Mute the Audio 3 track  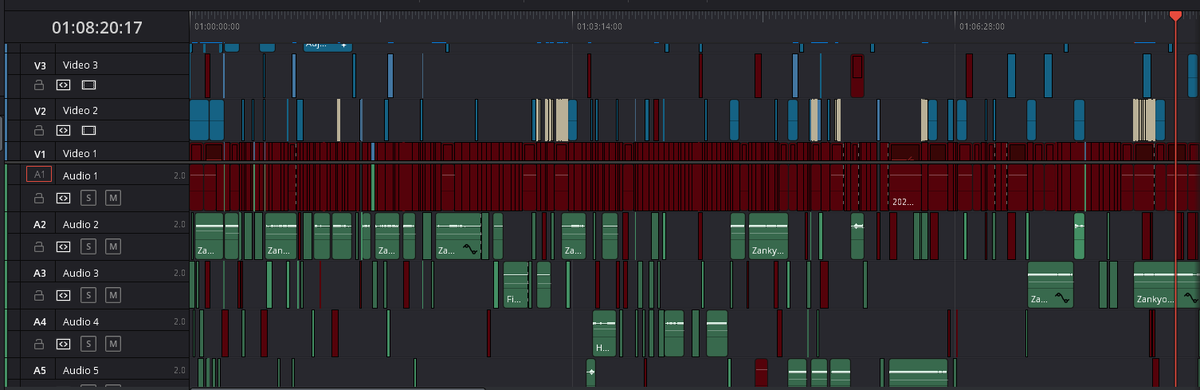point(113,295)
